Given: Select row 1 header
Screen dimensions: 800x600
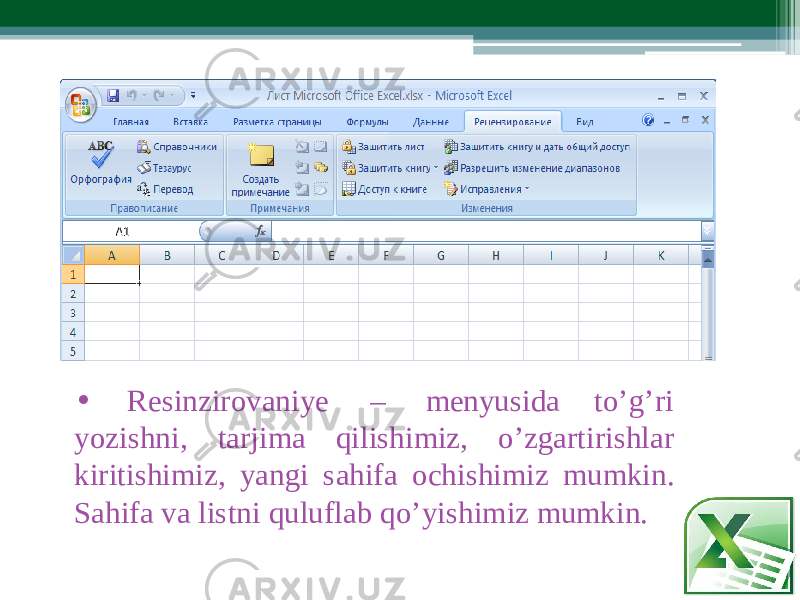Looking at the screenshot, I should [x=73, y=274].
